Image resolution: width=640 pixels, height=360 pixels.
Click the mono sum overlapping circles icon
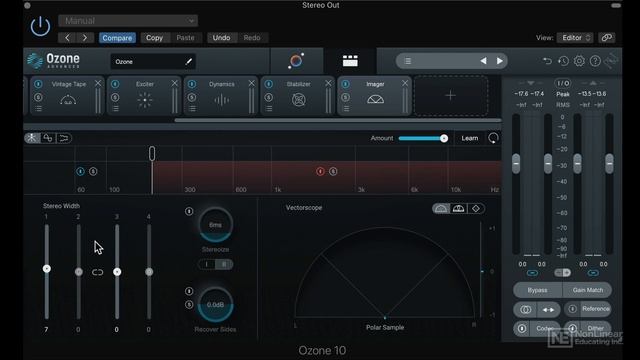pyautogui.click(x=526, y=310)
